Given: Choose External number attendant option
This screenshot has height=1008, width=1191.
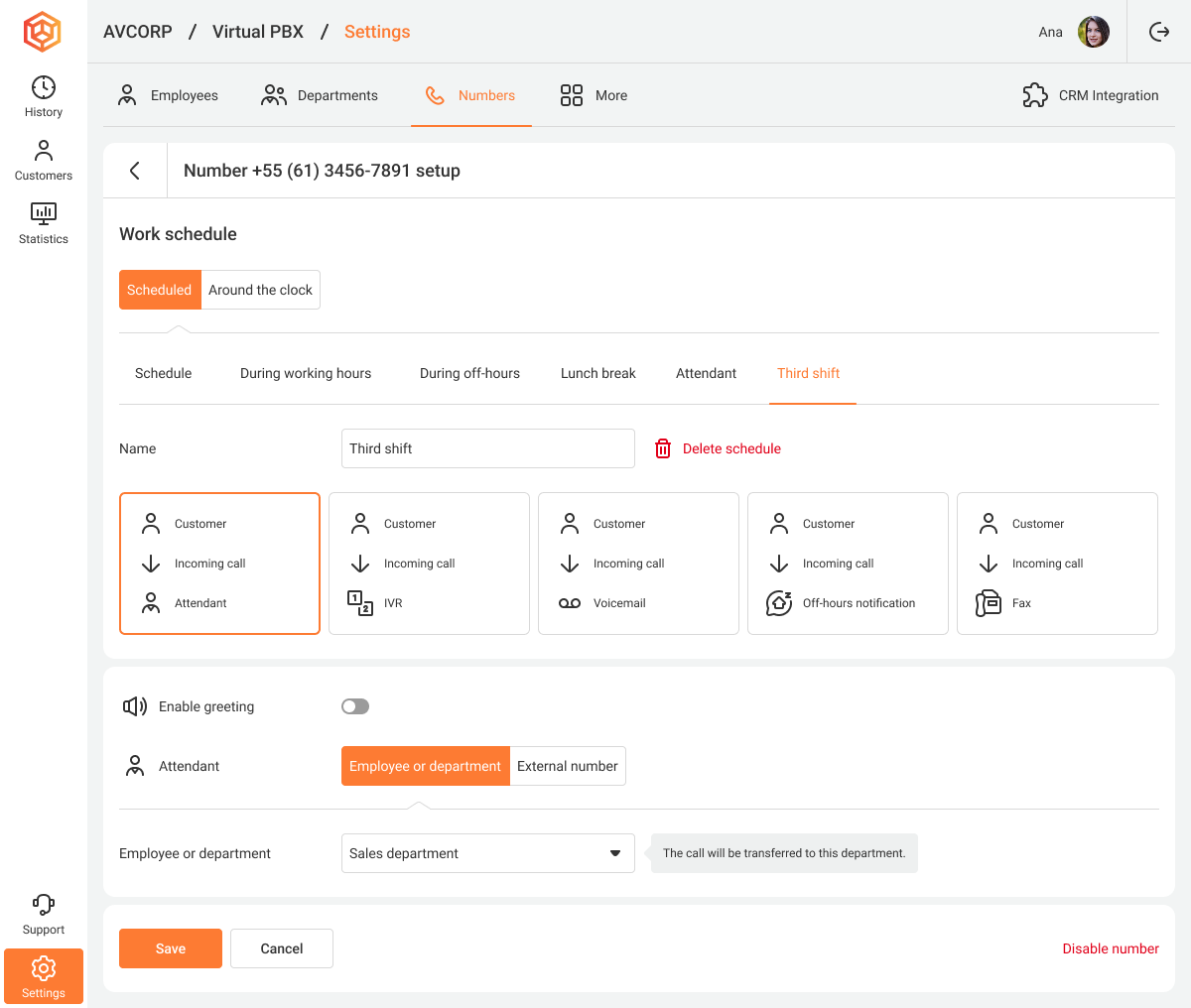Looking at the screenshot, I should click(568, 766).
